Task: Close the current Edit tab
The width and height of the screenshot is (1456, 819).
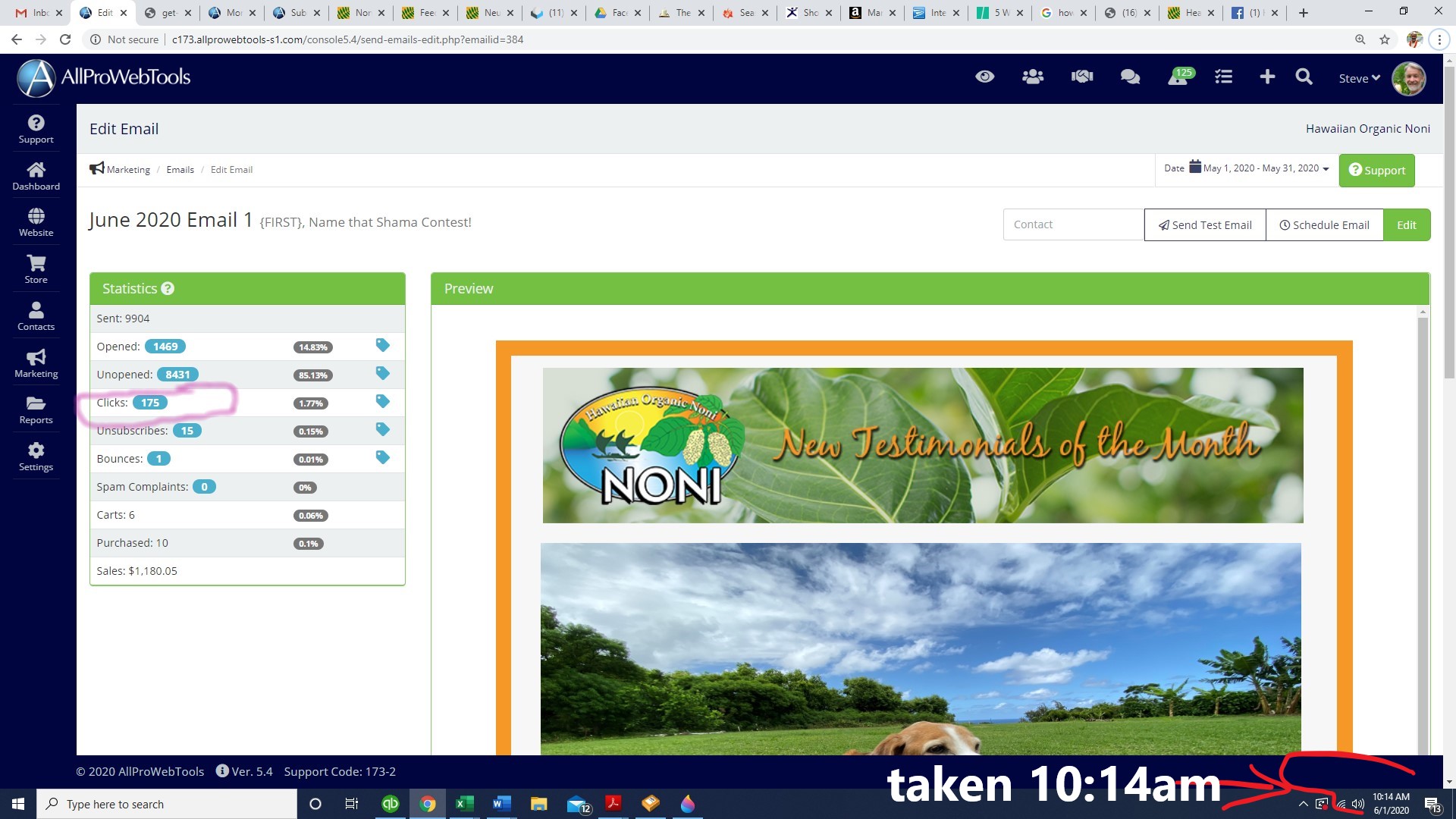Action: [x=124, y=13]
